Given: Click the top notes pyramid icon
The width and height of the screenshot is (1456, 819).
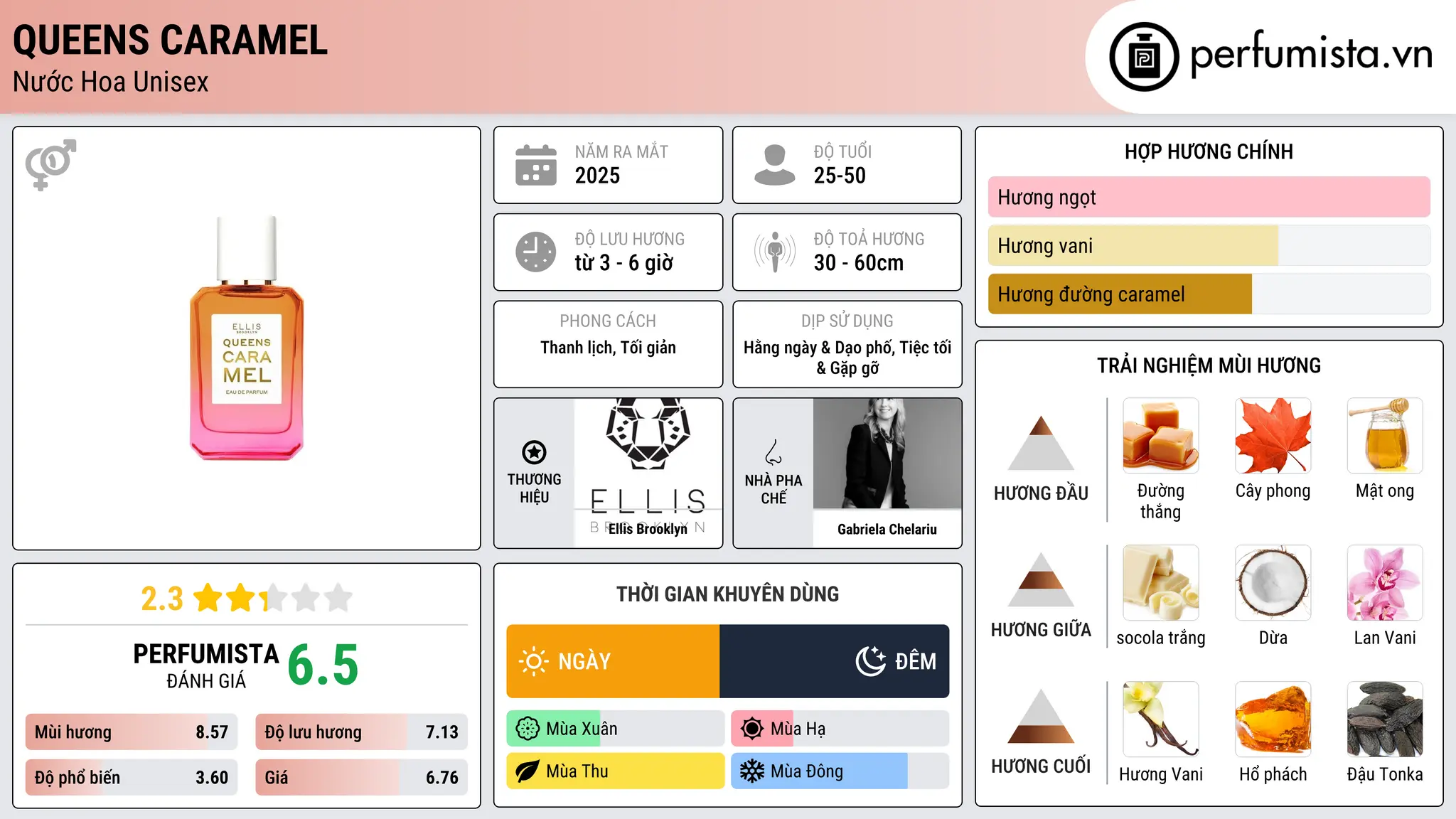Looking at the screenshot, I should coord(1041,443).
